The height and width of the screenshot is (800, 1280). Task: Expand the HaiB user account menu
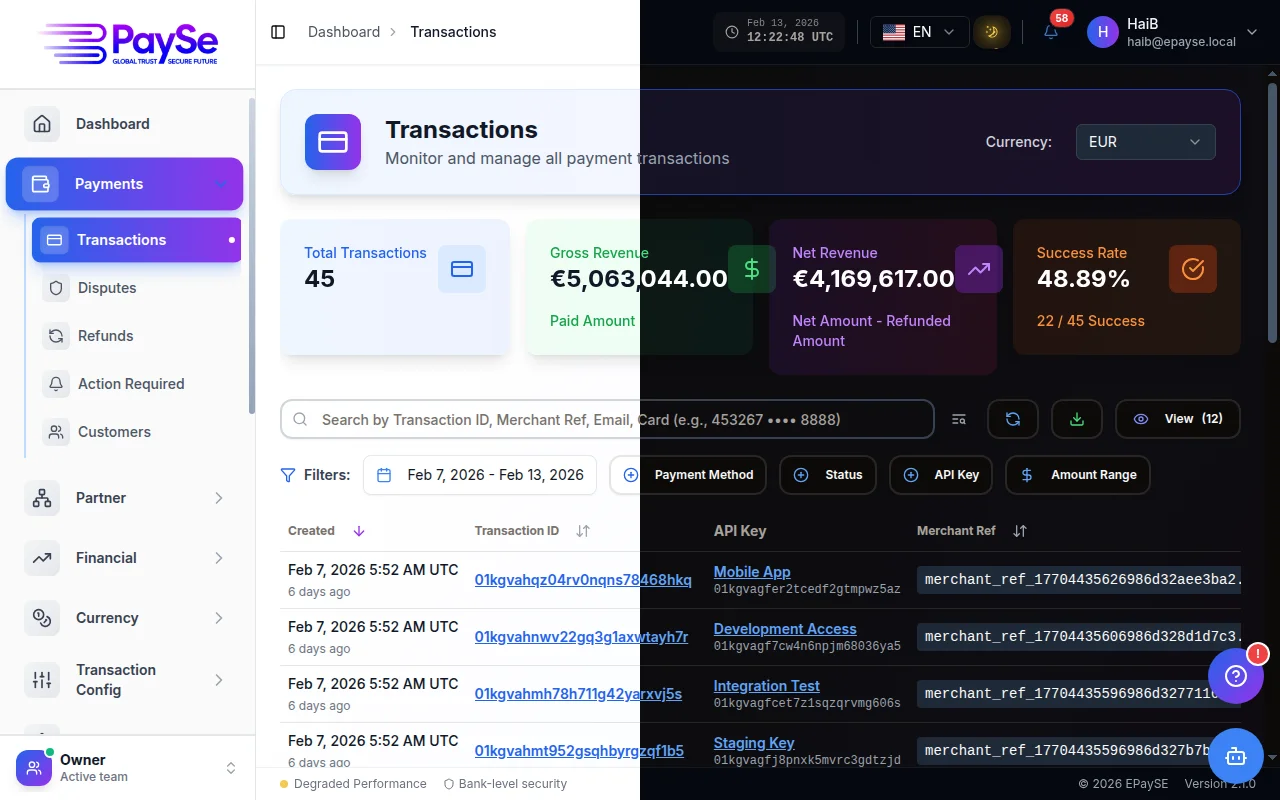(1175, 32)
